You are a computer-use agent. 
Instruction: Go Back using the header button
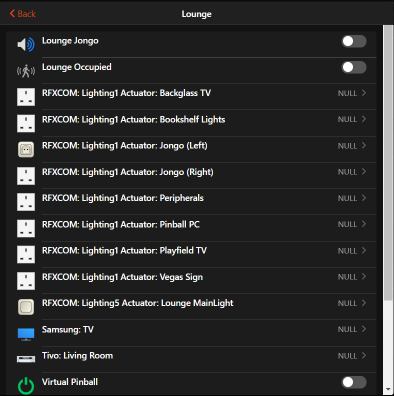click(x=23, y=14)
